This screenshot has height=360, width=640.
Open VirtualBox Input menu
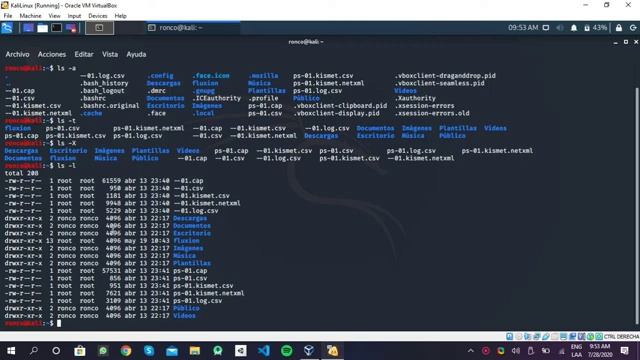[74, 16]
